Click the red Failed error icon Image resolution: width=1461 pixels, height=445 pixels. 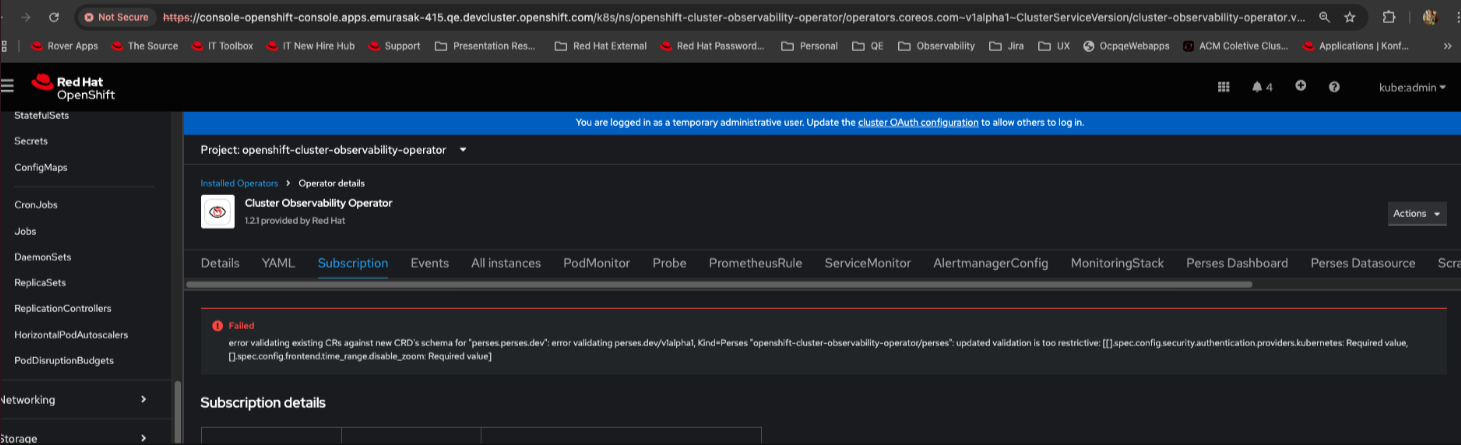217,326
